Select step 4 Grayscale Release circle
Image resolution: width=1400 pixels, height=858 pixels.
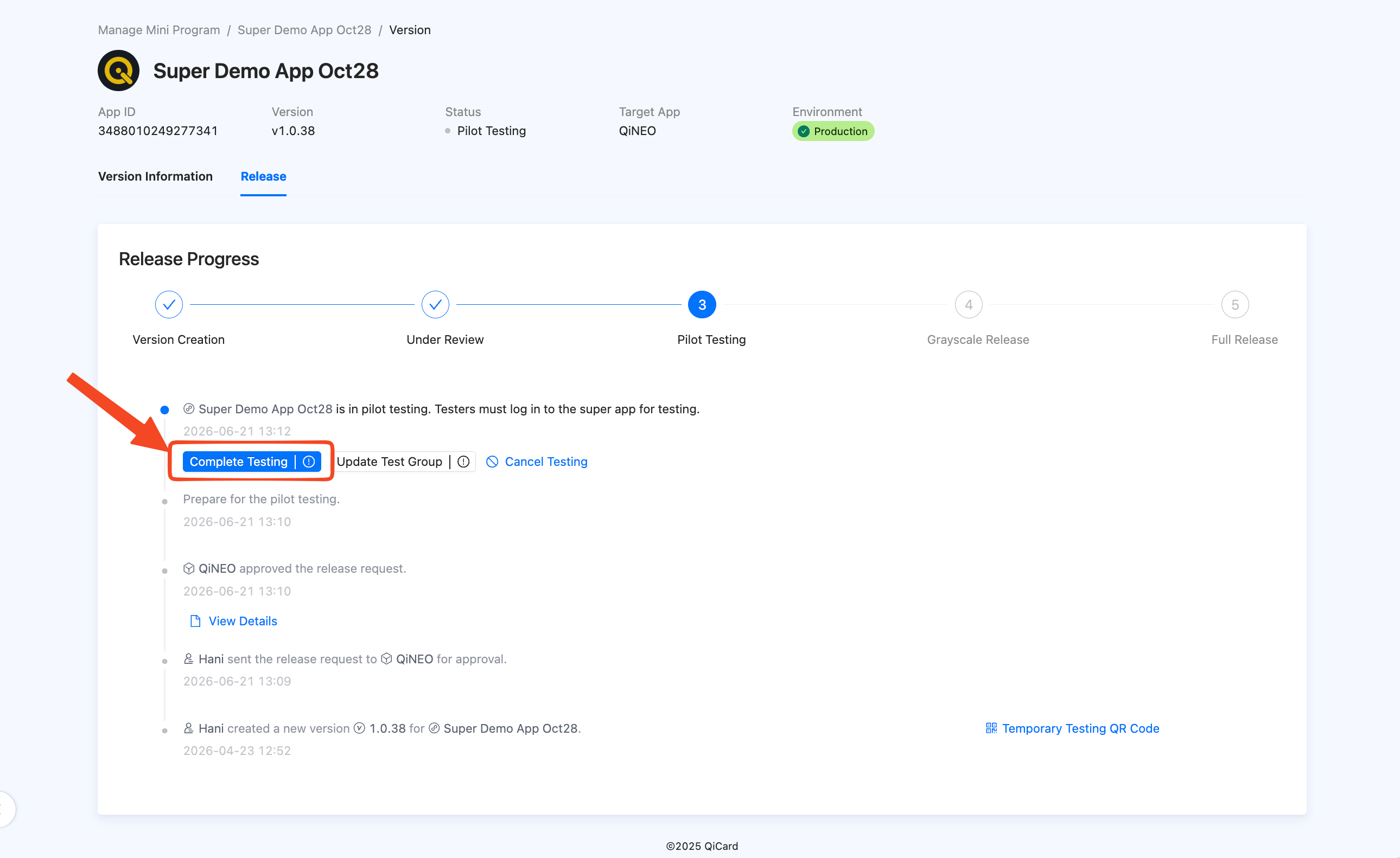(x=968, y=305)
